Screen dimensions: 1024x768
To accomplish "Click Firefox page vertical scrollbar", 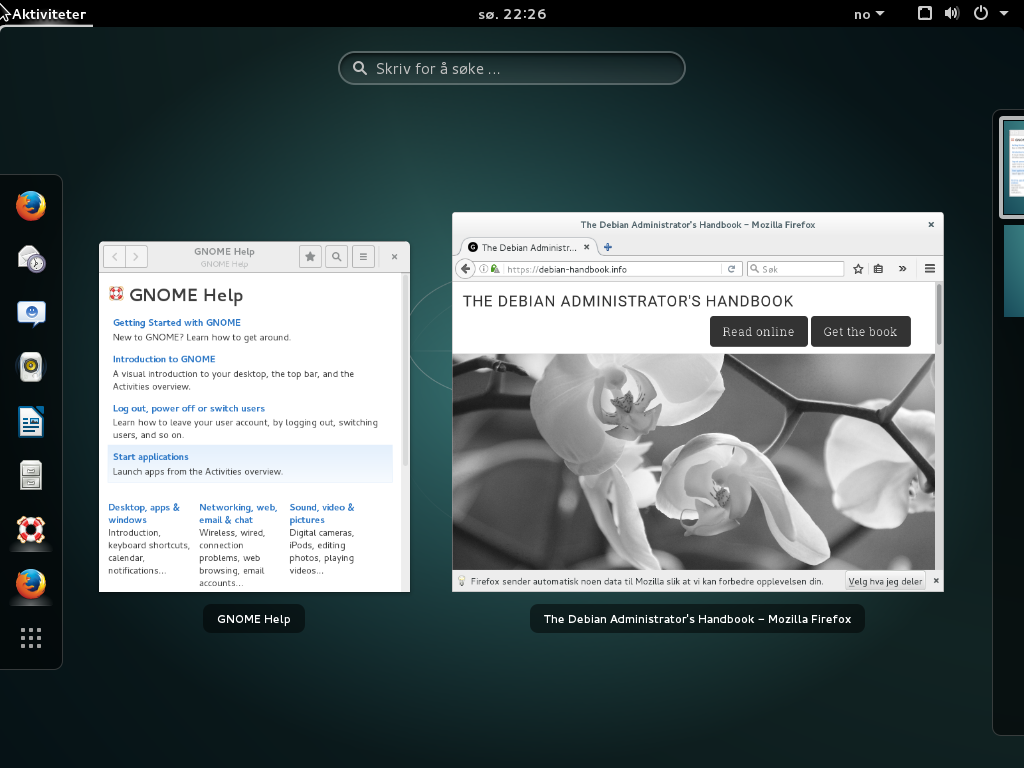I will click(x=939, y=313).
